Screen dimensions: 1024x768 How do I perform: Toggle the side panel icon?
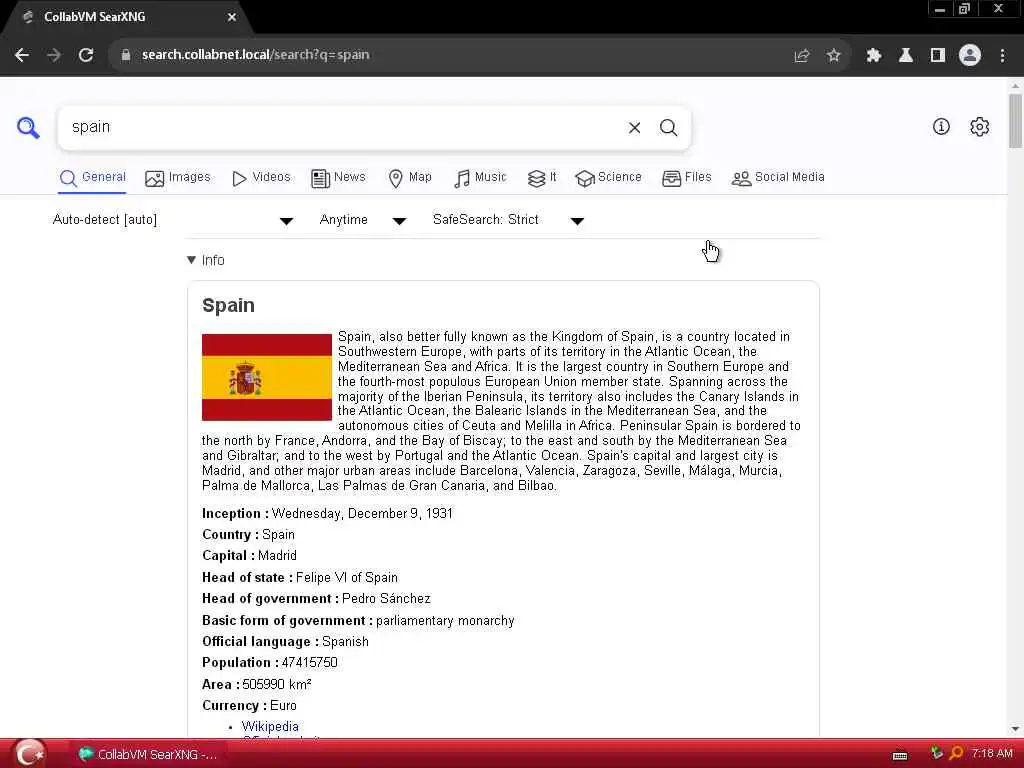938,56
